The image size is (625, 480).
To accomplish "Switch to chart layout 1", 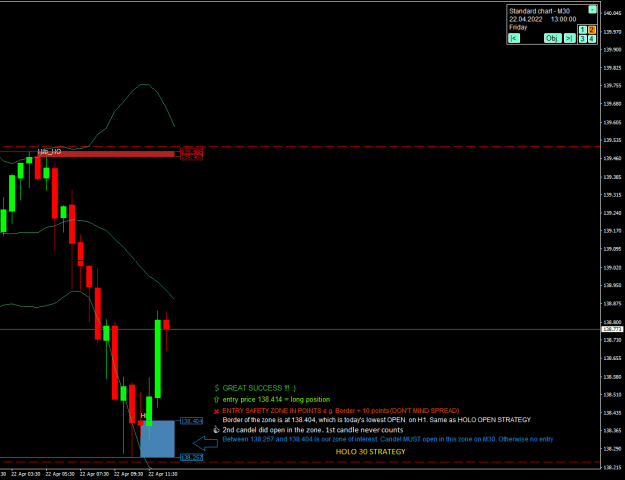I will (582, 30).
